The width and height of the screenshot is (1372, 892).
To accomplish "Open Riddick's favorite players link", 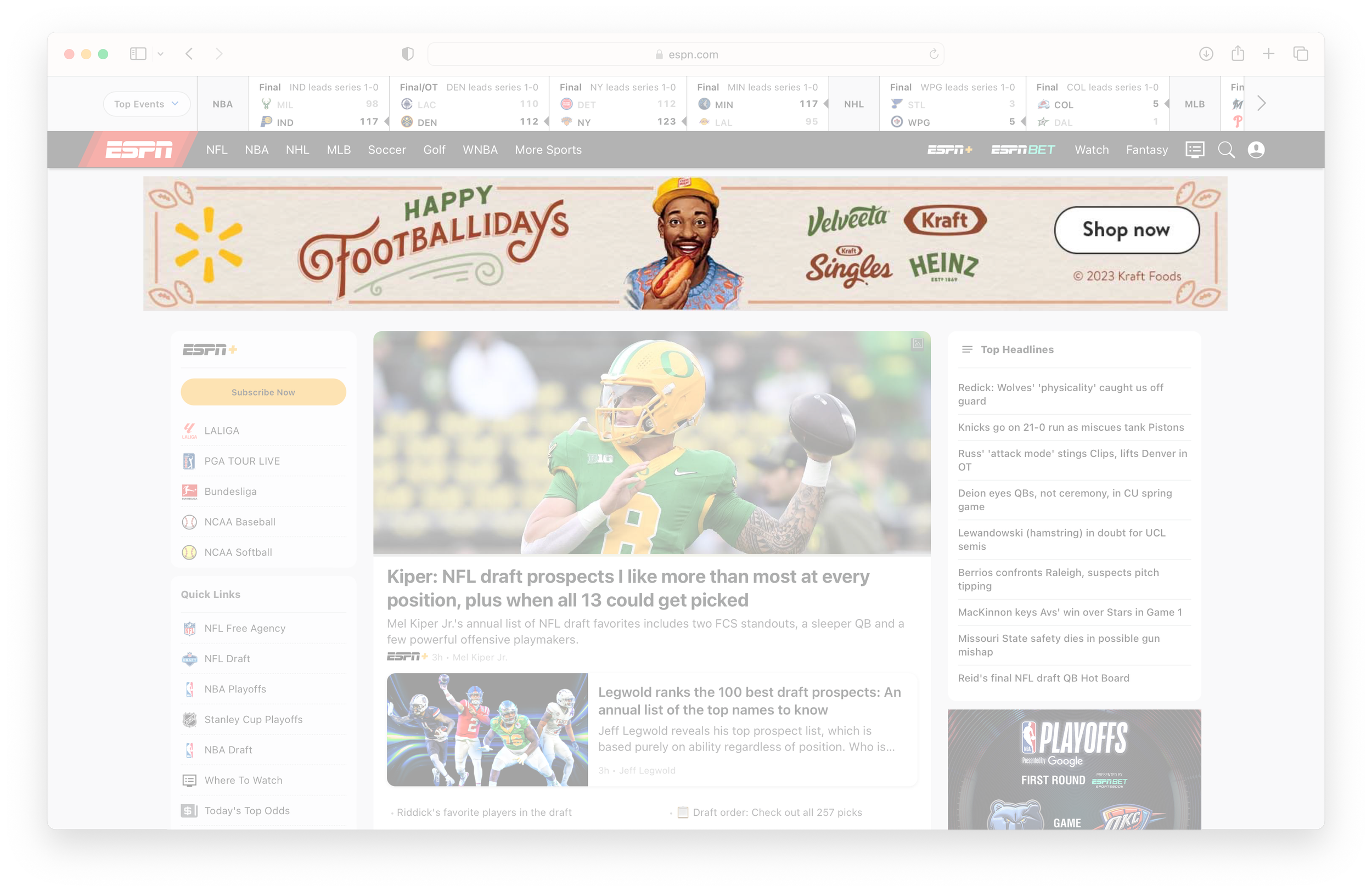I will point(484,812).
